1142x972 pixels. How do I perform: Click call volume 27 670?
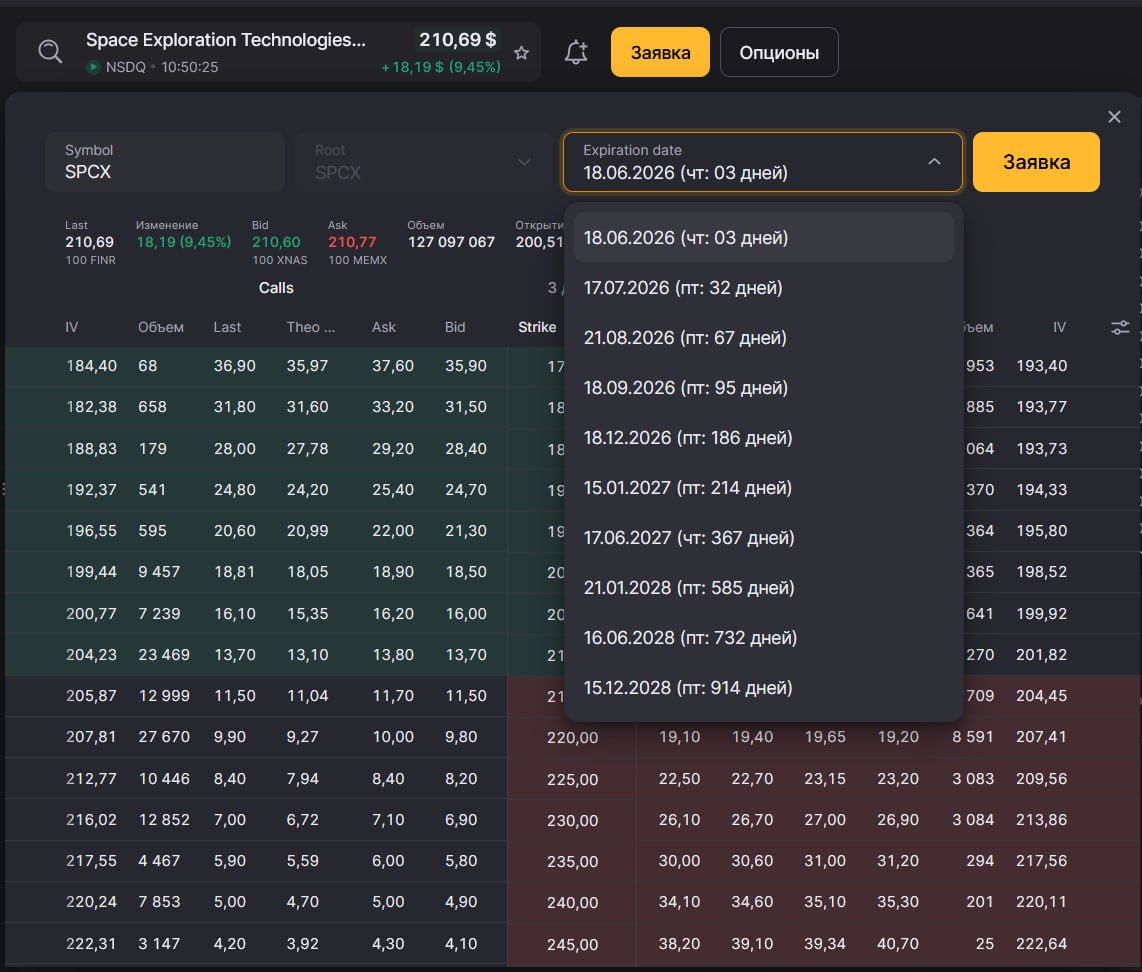coord(164,737)
